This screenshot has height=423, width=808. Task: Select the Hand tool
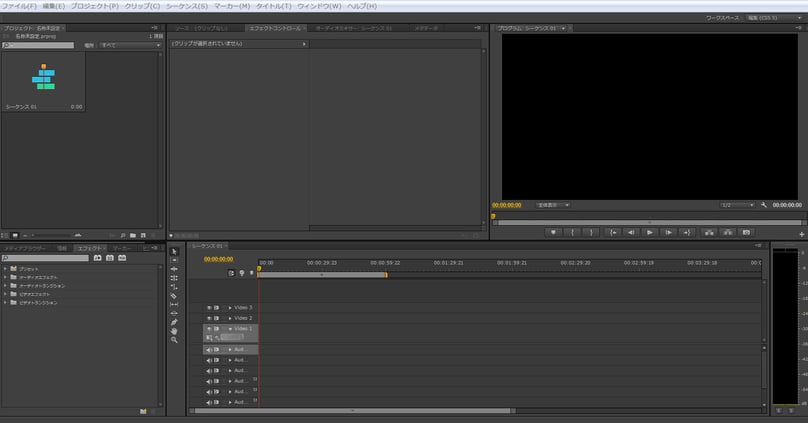pos(174,331)
